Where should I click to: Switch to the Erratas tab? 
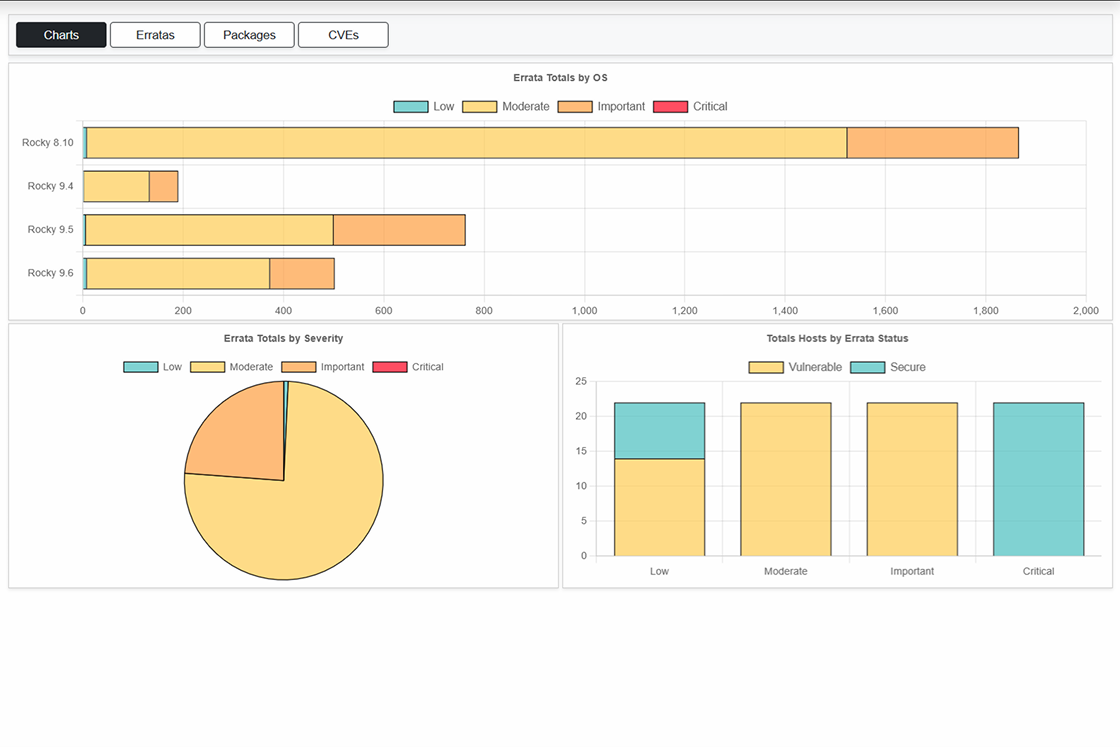pos(155,35)
